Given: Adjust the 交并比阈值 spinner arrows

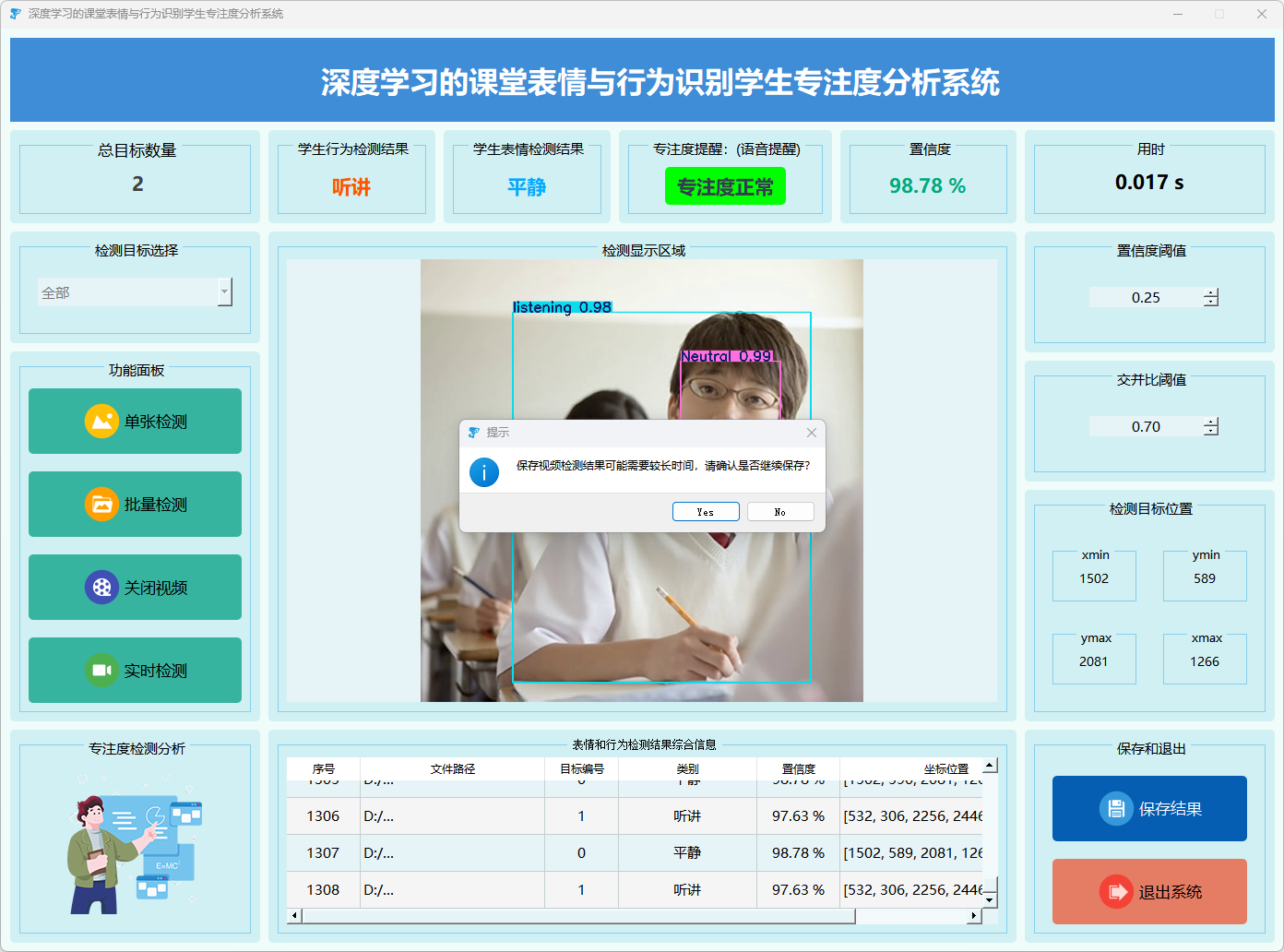Looking at the screenshot, I should click(x=1211, y=426).
